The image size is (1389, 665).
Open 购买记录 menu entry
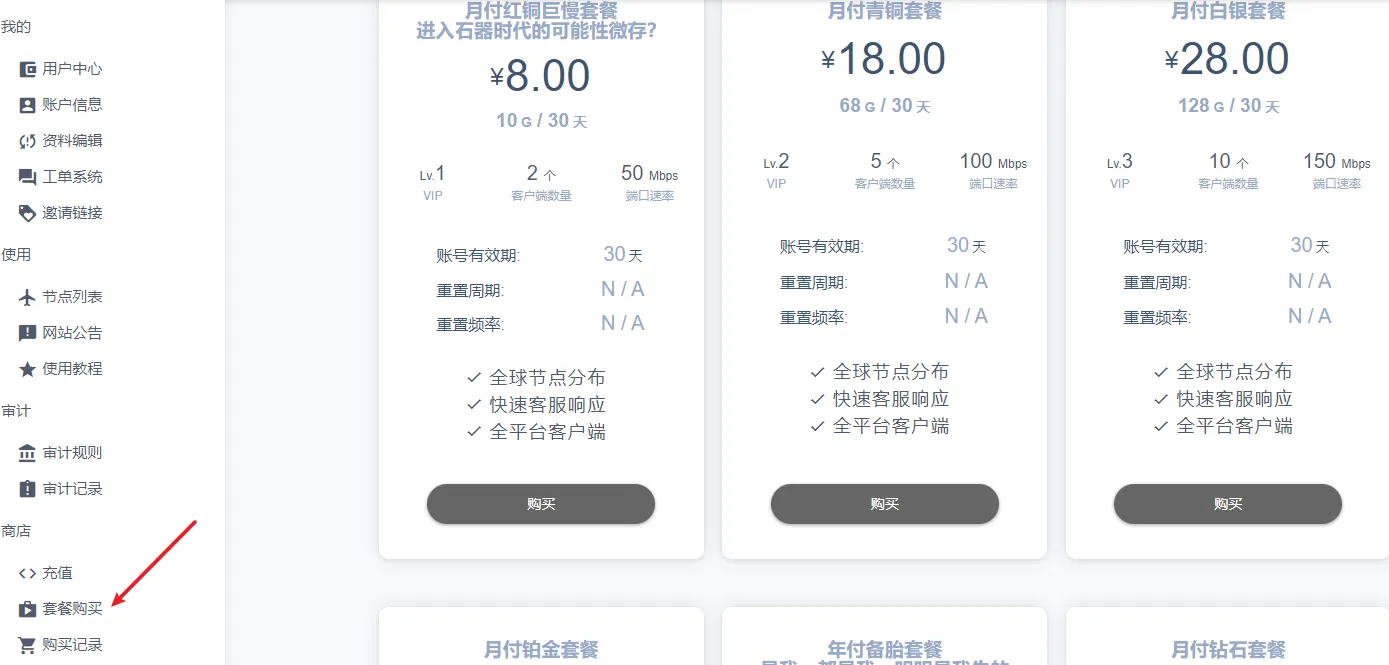(x=61, y=645)
